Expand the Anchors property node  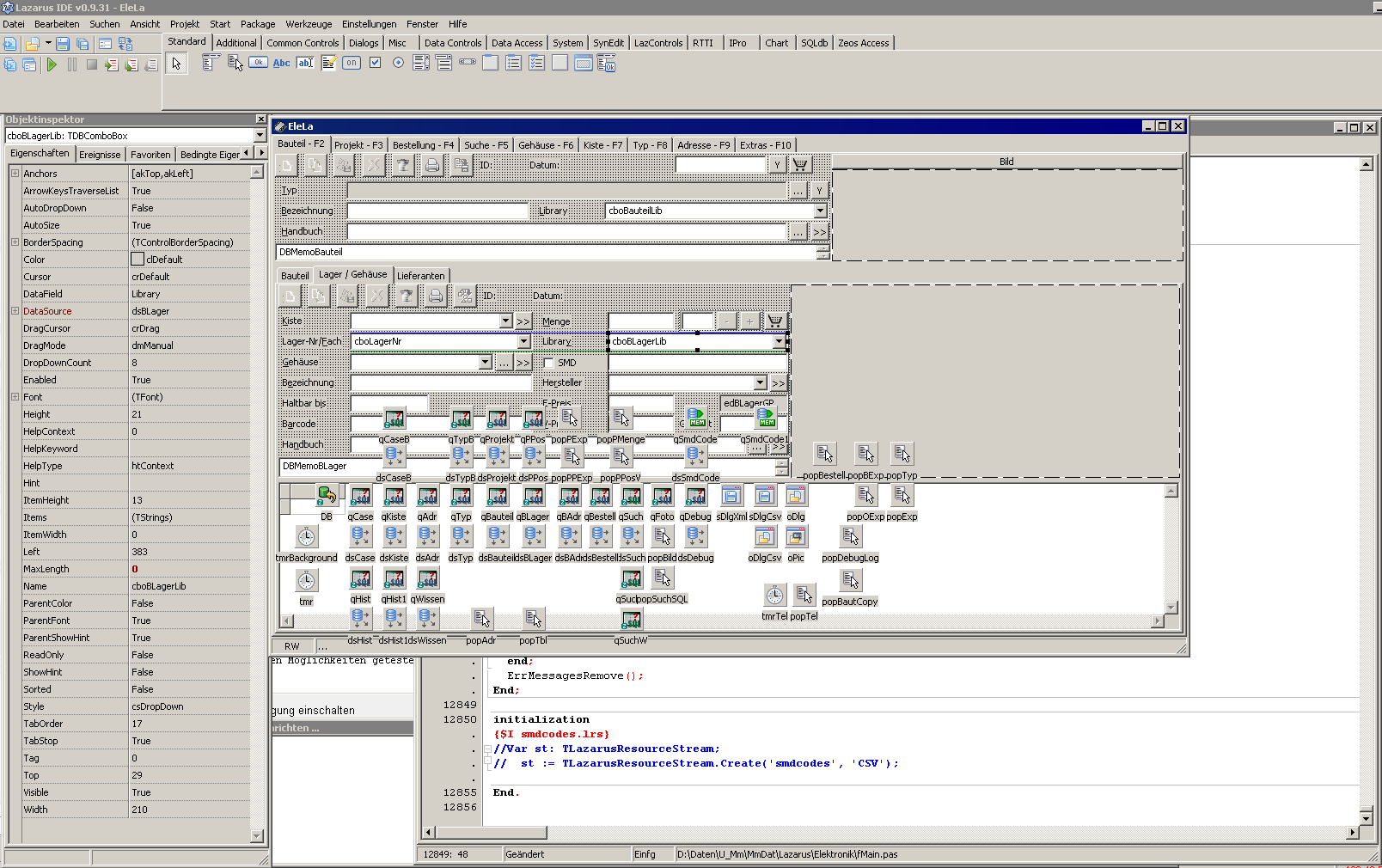pos(15,174)
